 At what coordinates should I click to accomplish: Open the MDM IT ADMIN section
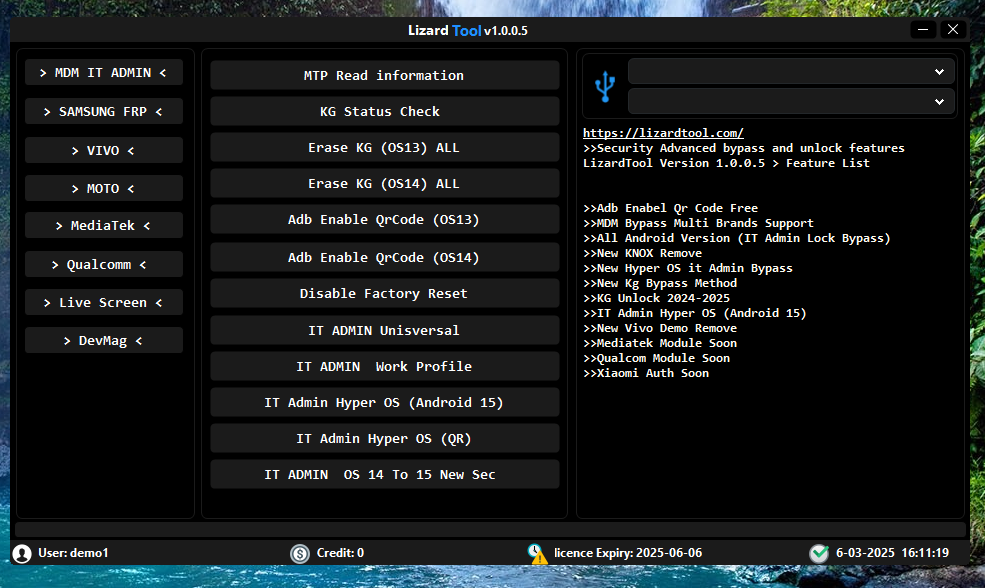pyautogui.click(x=104, y=73)
